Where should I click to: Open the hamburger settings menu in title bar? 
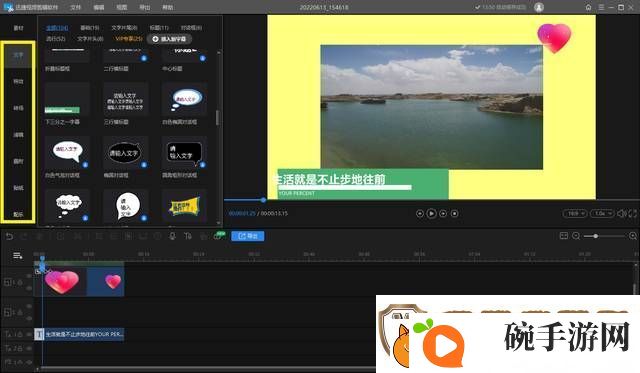601,7
